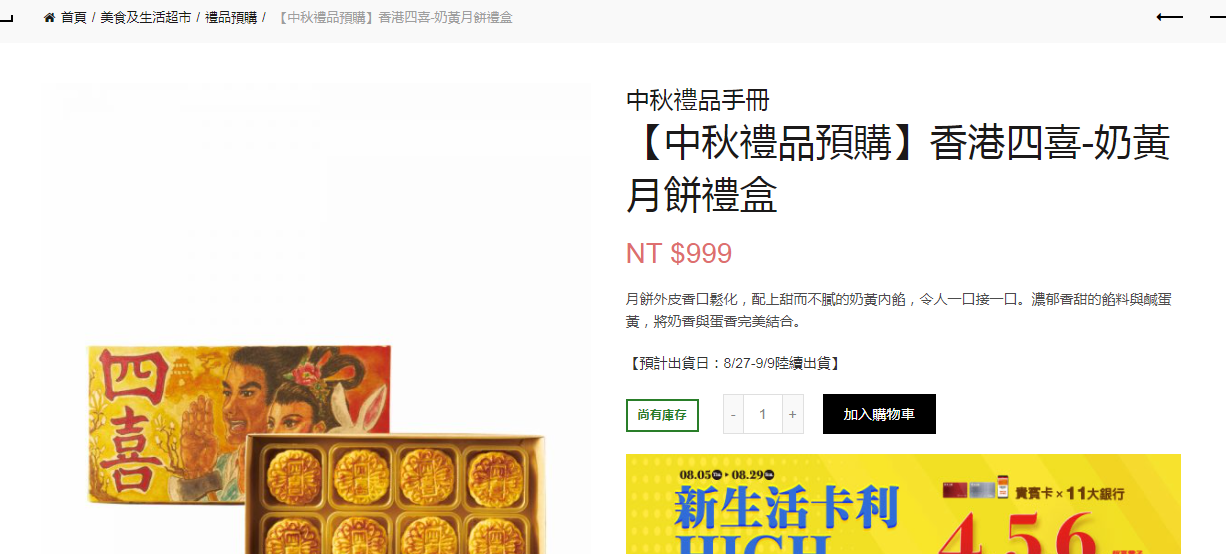Open the 首頁 breadcrumb link
Image resolution: width=1226 pixels, height=554 pixels.
pos(74,18)
